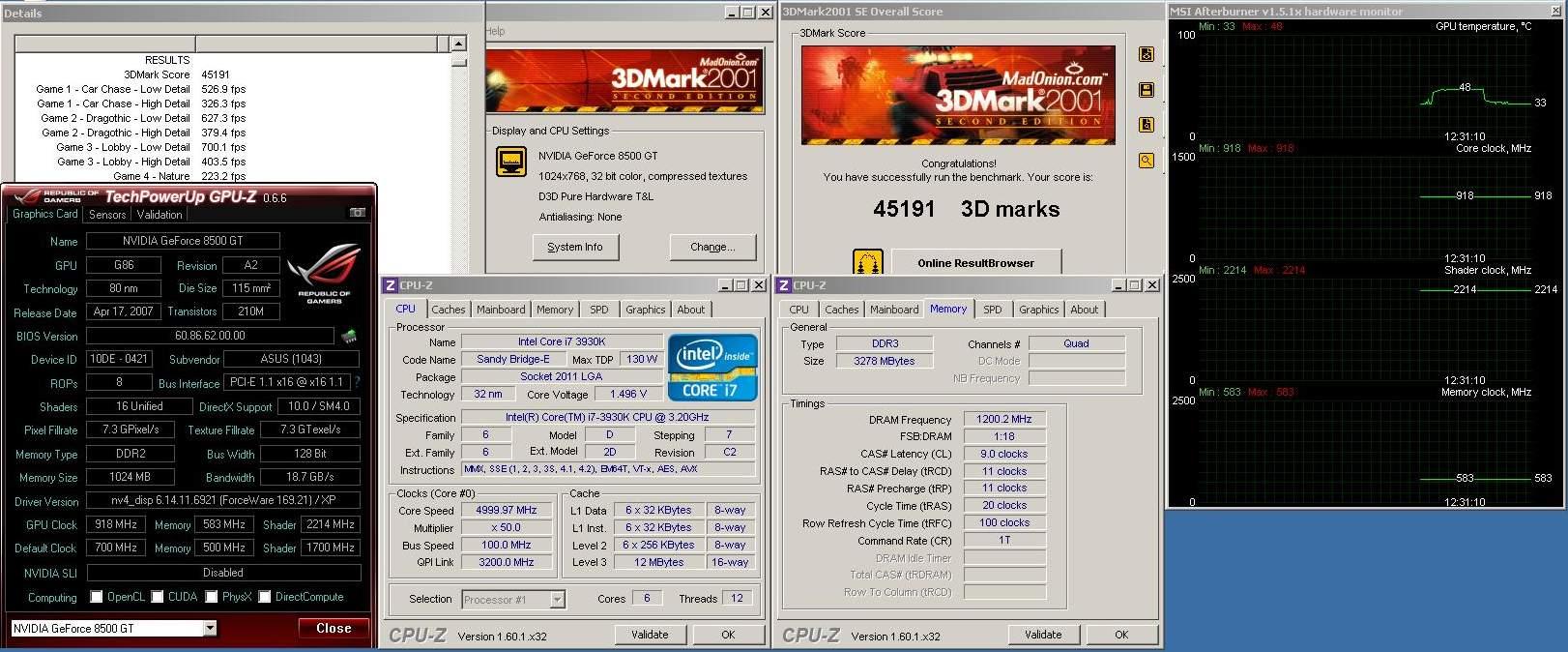Click Validate in the left CPU-Z window
The height and width of the screenshot is (652, 1568).
point(650,635)
